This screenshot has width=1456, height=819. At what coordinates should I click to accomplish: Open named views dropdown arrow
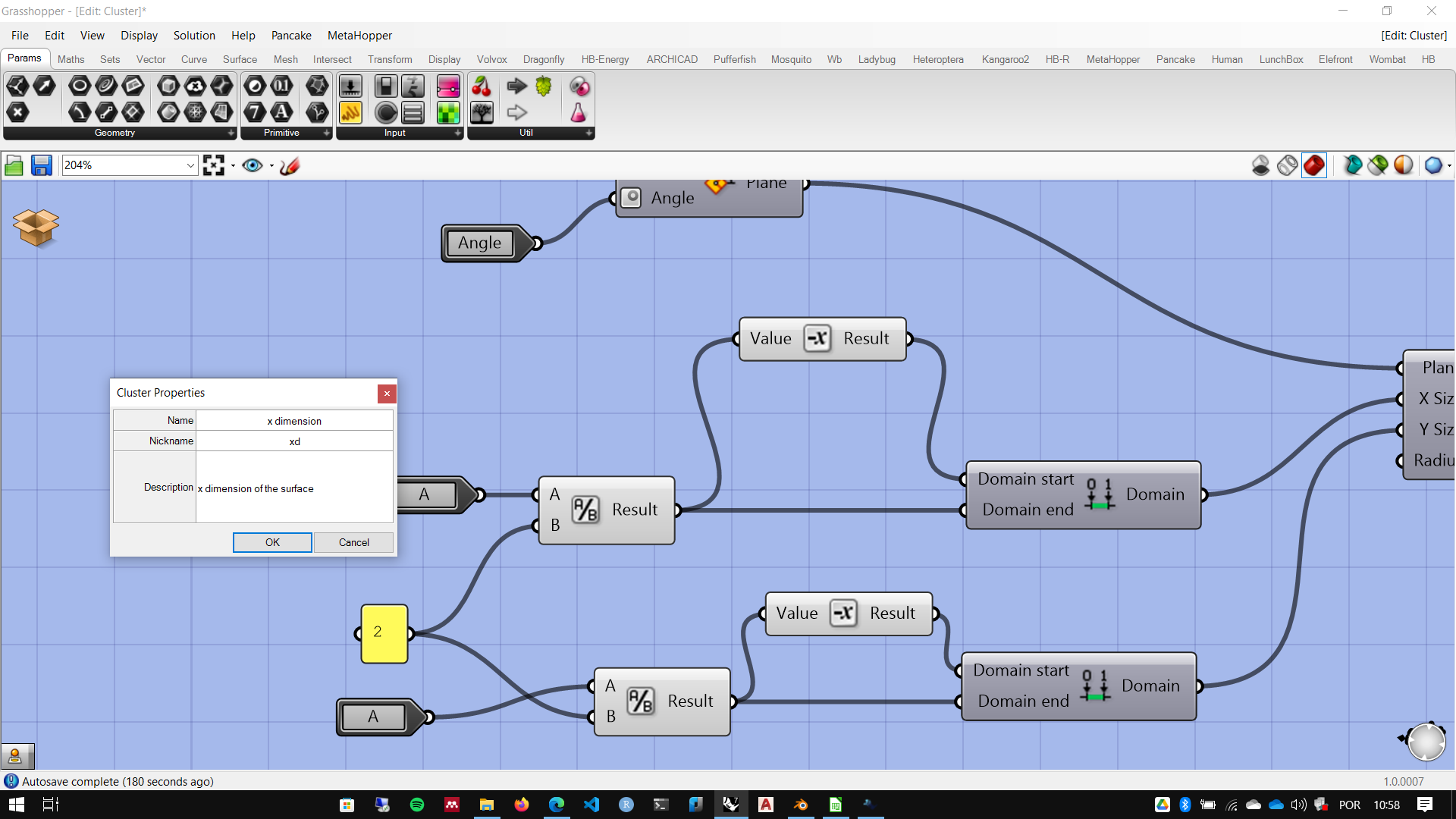[271, 165]
